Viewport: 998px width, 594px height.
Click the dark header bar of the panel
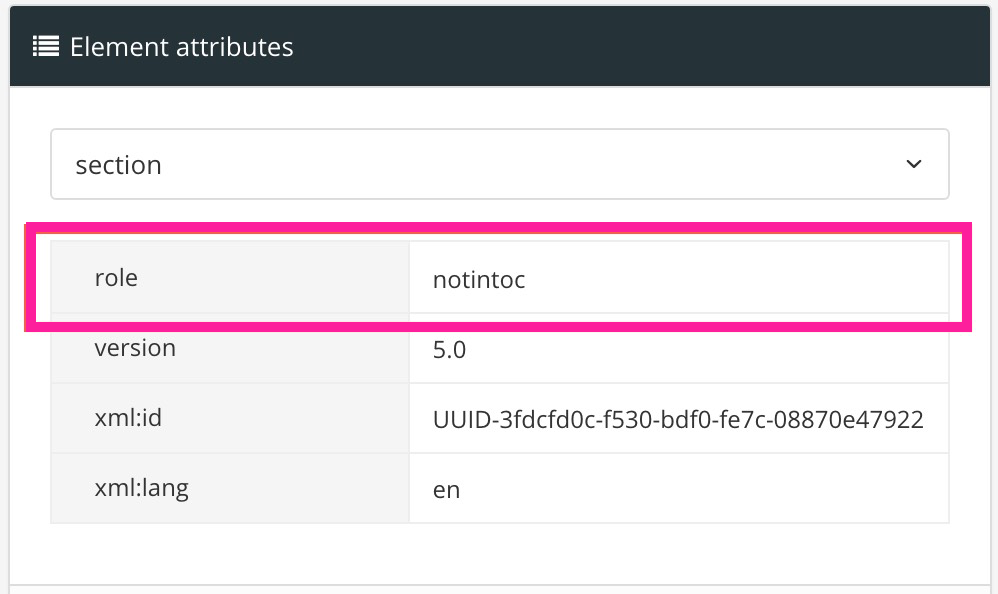pyautogui.click(x=600, y=46)
